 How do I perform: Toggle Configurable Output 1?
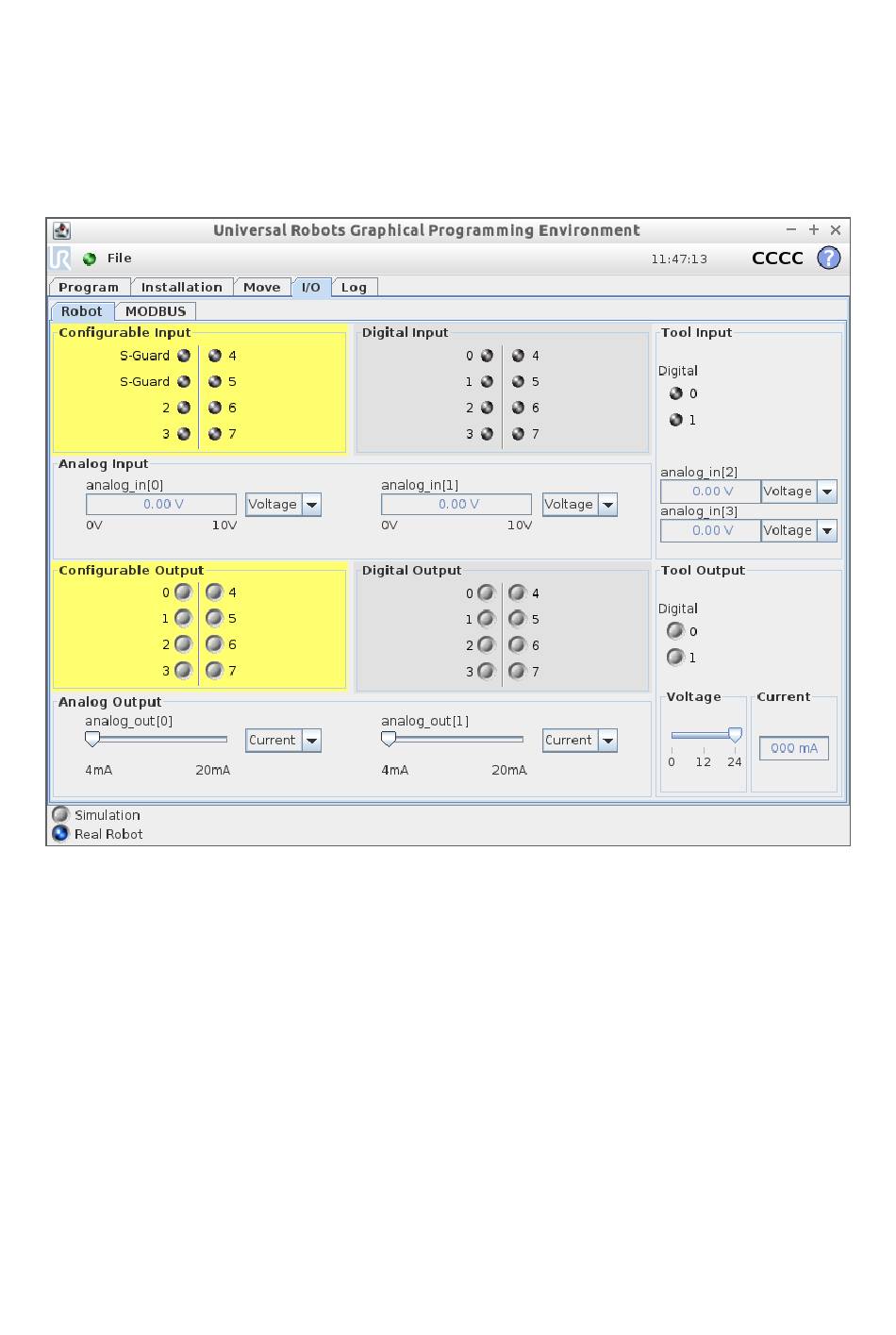[183, 618]
